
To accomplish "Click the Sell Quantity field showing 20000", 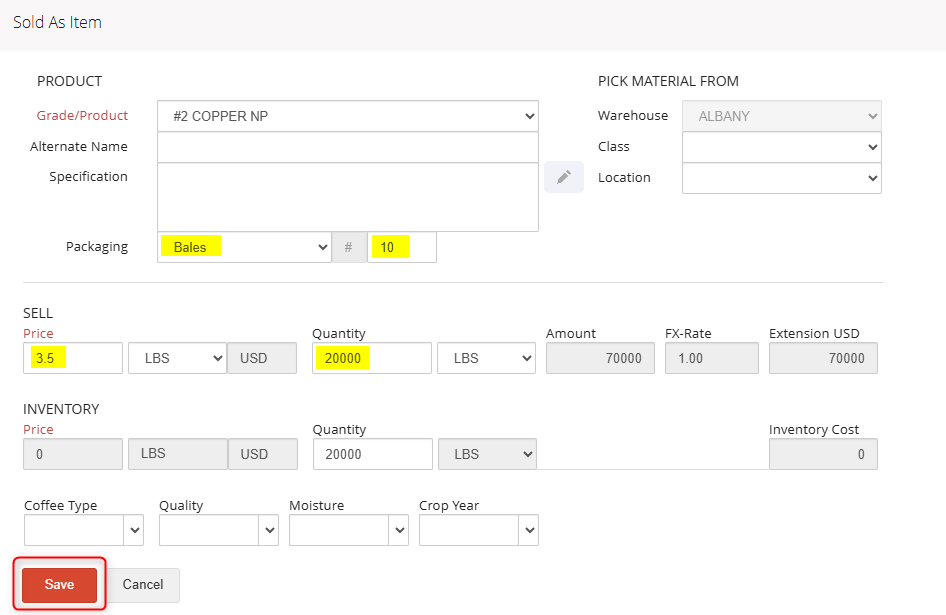I will point(371,358).
